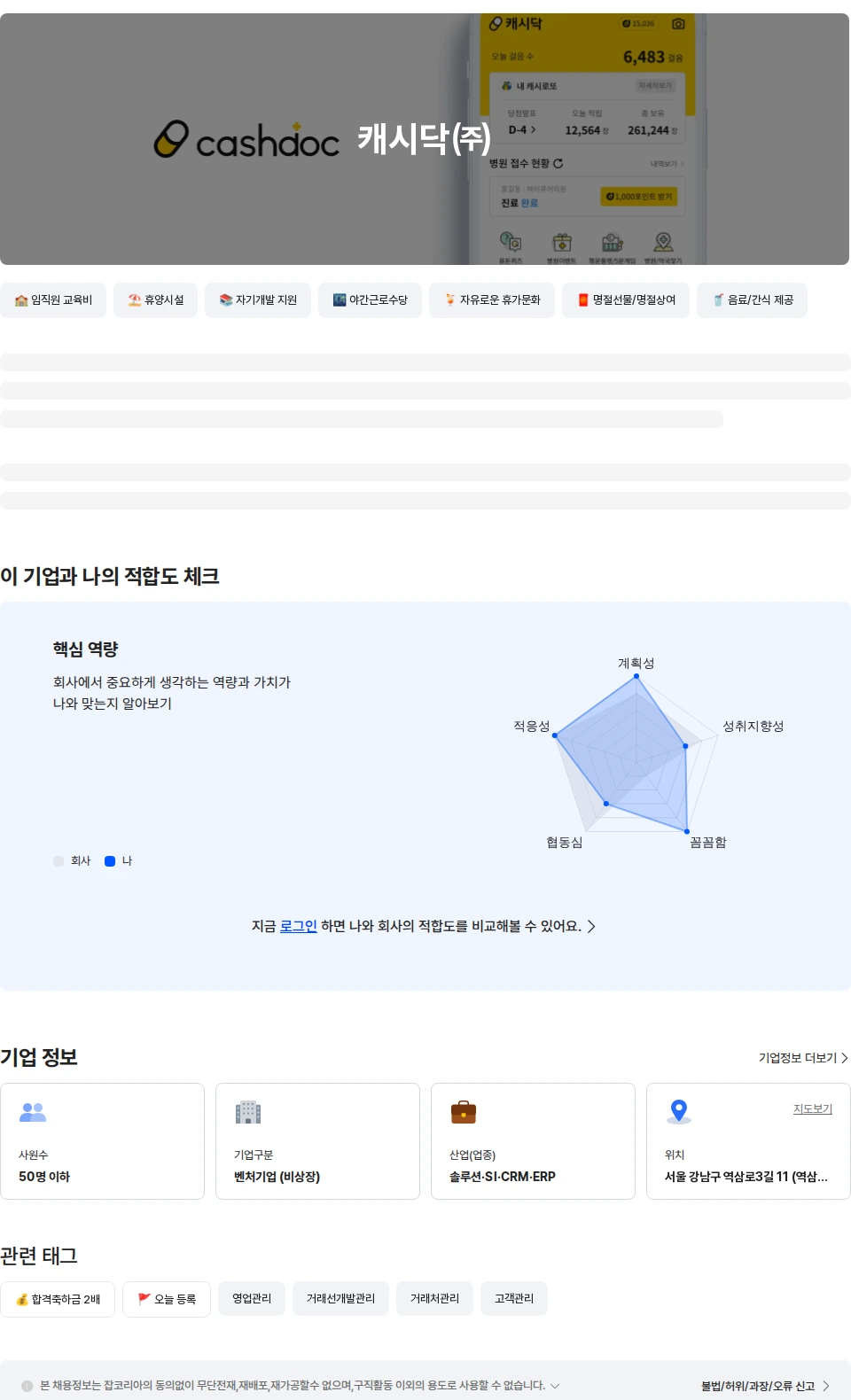Select the 오늘 등록 tag
Viewport: 851px width, 1400px height.
pyautogui.click(x=167, y=1299)
